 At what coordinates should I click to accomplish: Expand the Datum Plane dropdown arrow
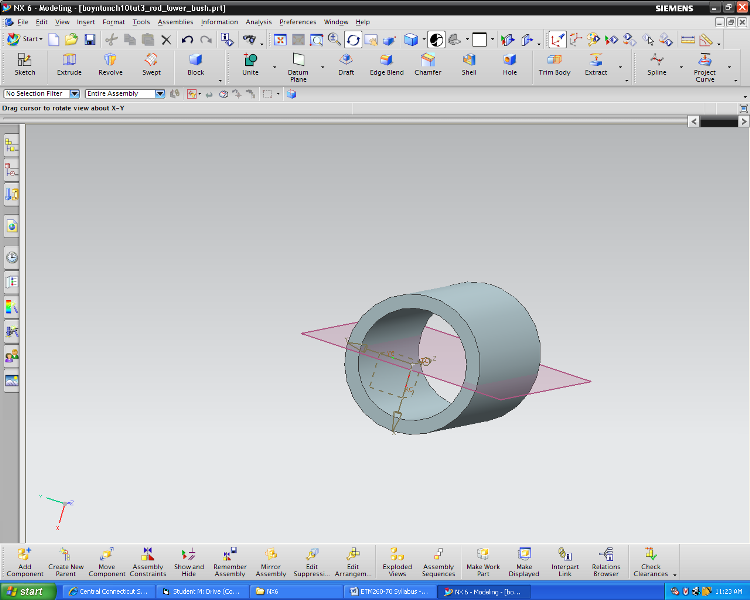pyautogui.click(x=322, y=68)
